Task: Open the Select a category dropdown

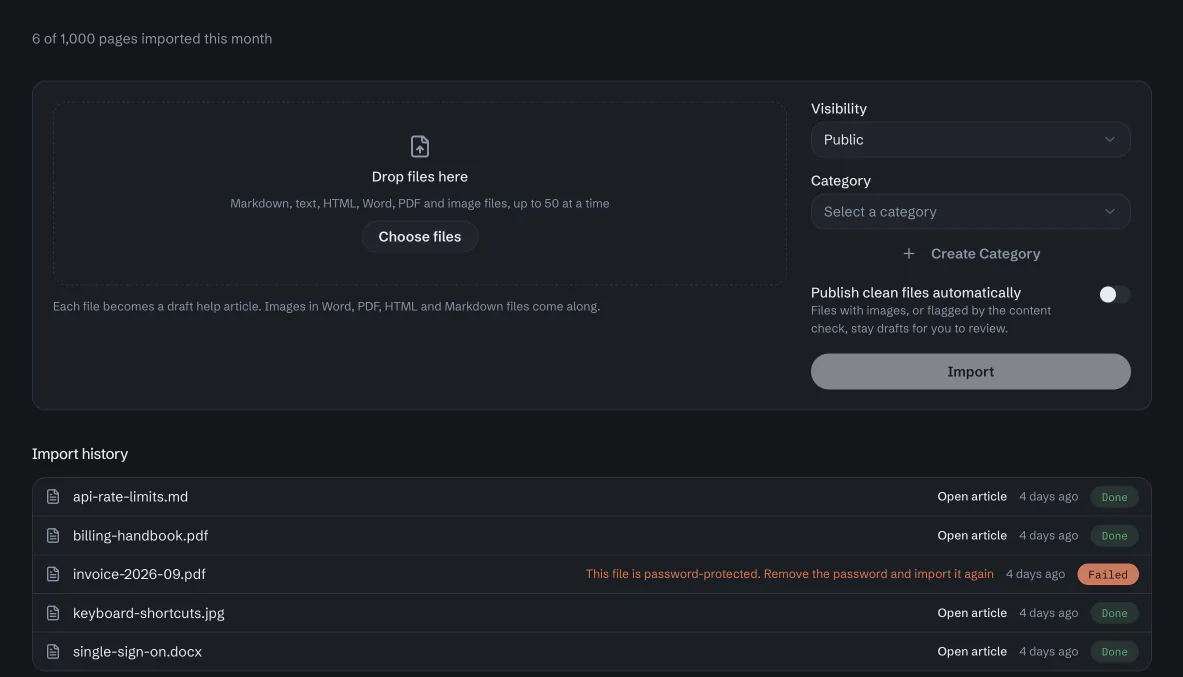Action: 970,212
